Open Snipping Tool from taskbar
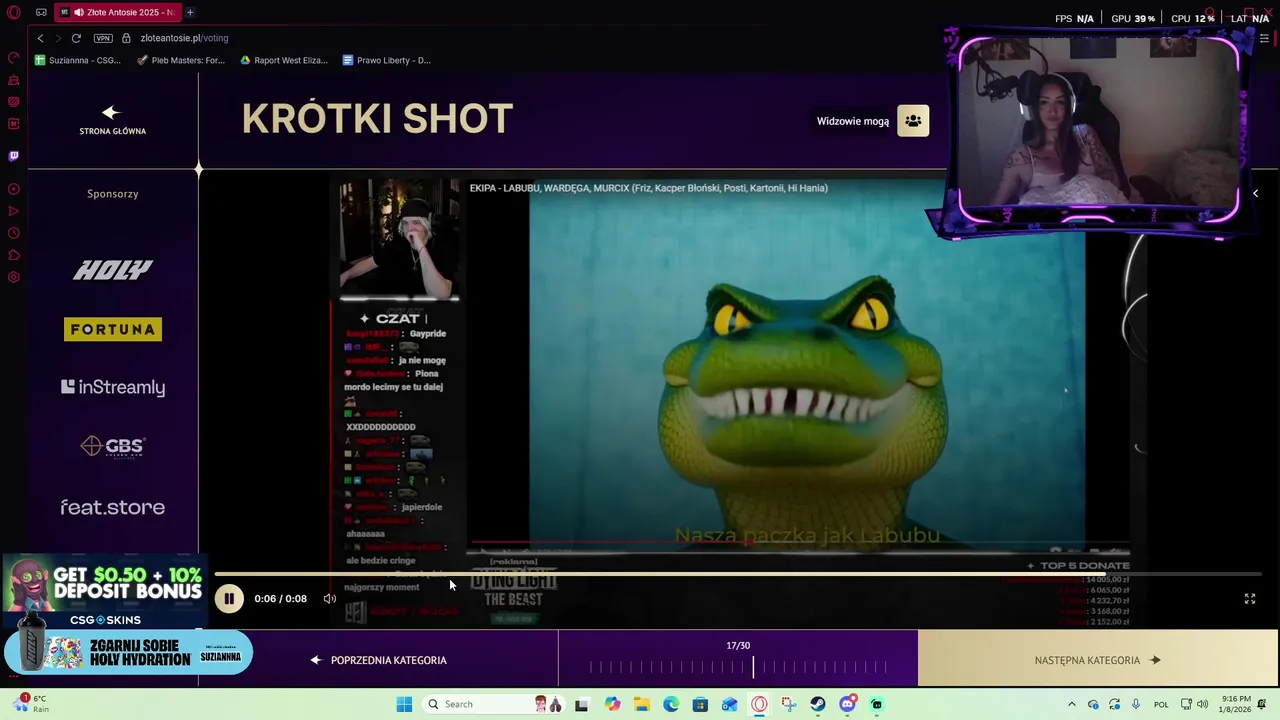Screen dimensions: 1280x720 (789, 704)
